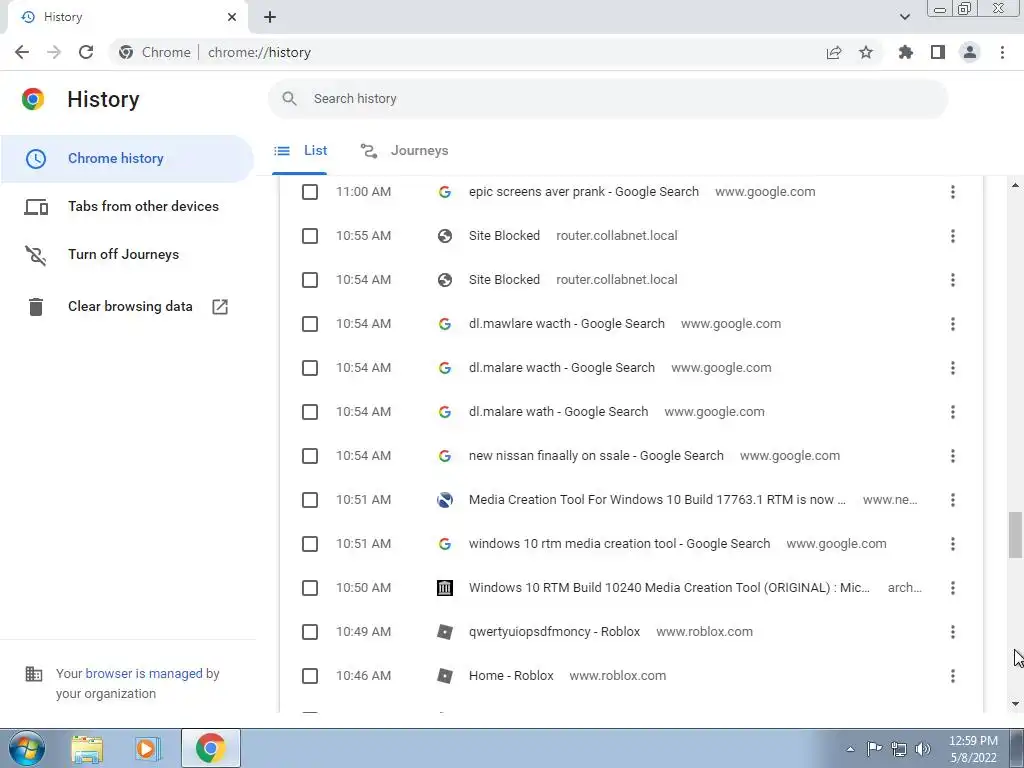
Task: Open the taskbar clock showing 12:59 PM
Action: (973, 749)
